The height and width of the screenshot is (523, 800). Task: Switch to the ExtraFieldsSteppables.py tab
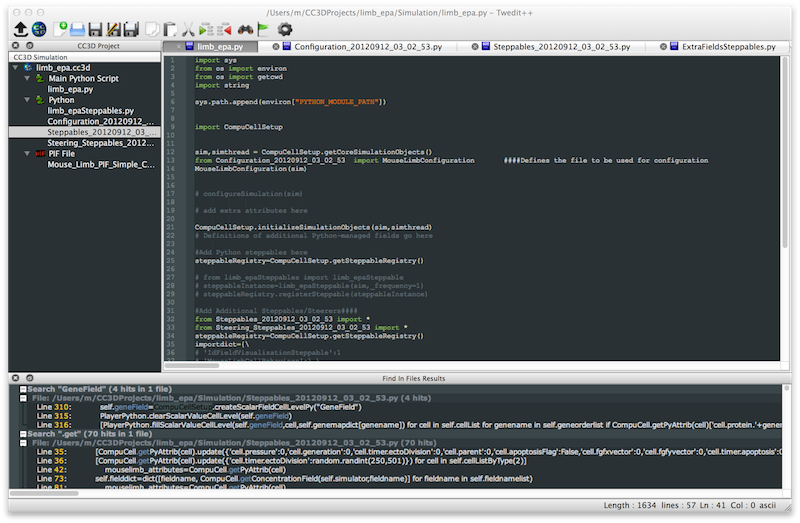coord(728,47)
